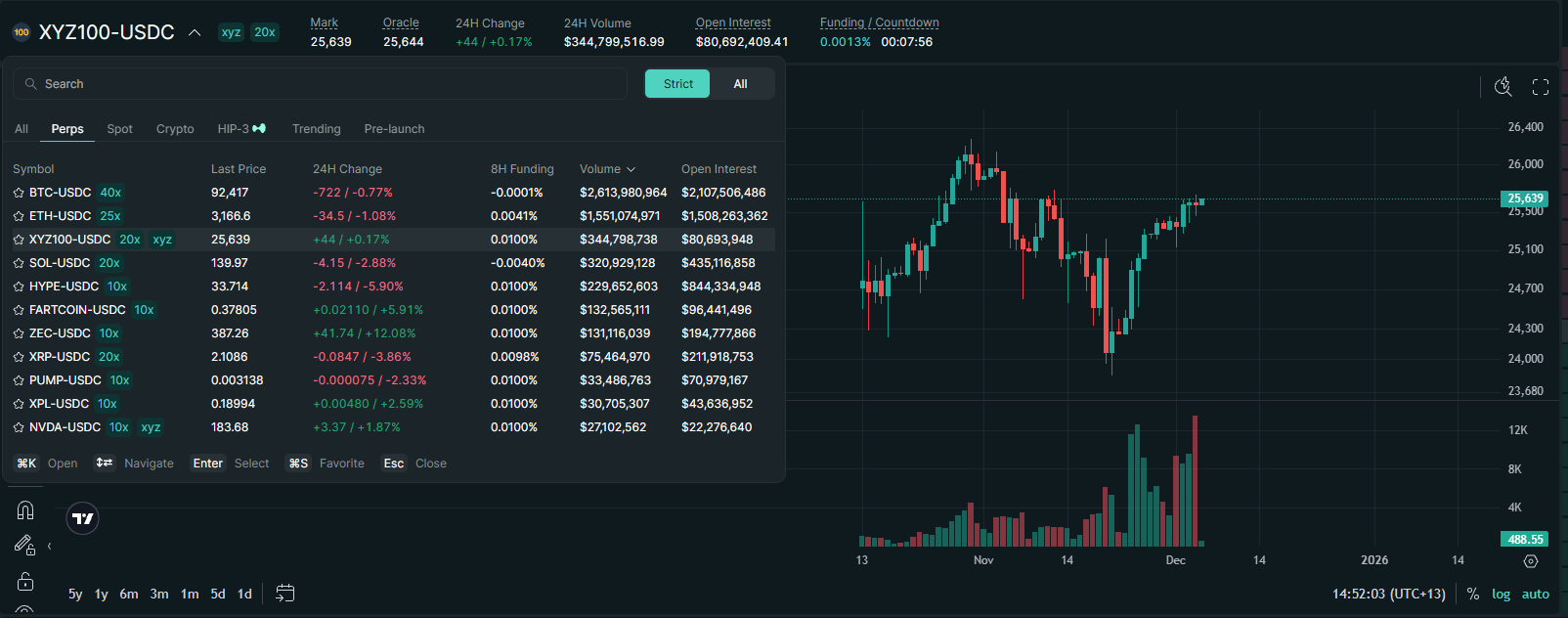Switch to the Spot tab
This screenshot has height=618, width=1568.
(x=119, y=129)
